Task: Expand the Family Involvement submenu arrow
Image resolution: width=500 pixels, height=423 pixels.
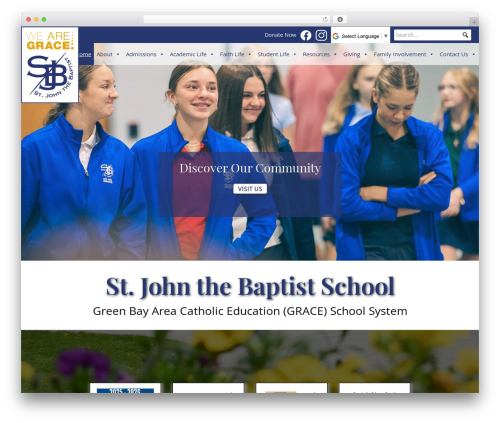Action: click(431, 54)
